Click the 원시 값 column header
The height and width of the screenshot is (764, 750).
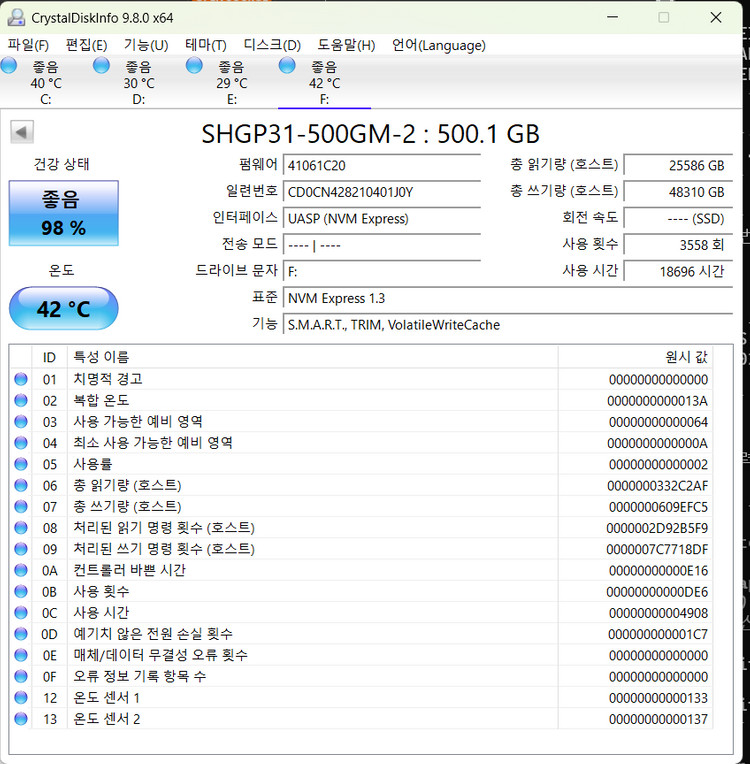(x=635, y=358)
